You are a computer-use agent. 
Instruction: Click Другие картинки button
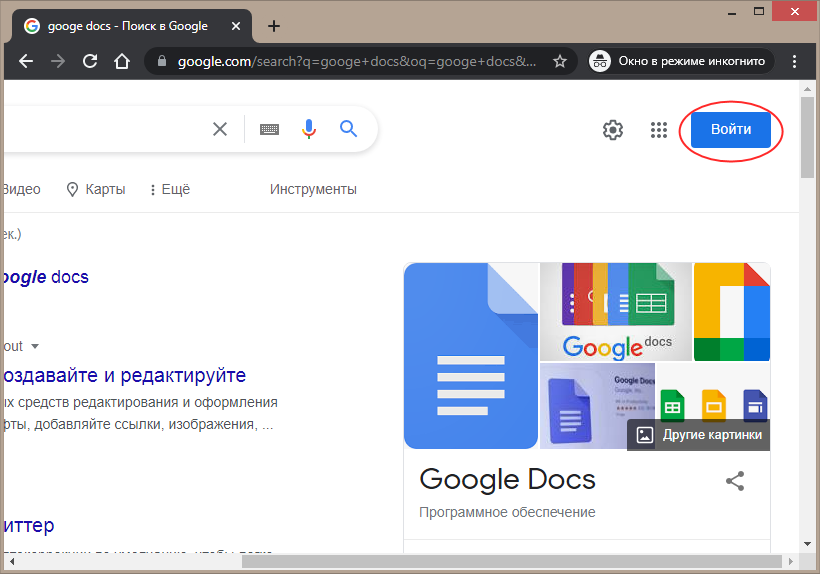click(699, 434)
